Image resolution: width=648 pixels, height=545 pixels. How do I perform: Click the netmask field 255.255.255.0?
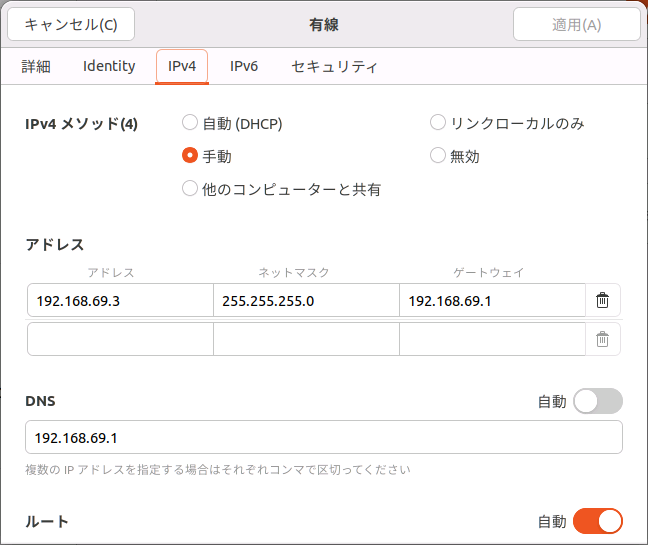[x=306, y=300]
